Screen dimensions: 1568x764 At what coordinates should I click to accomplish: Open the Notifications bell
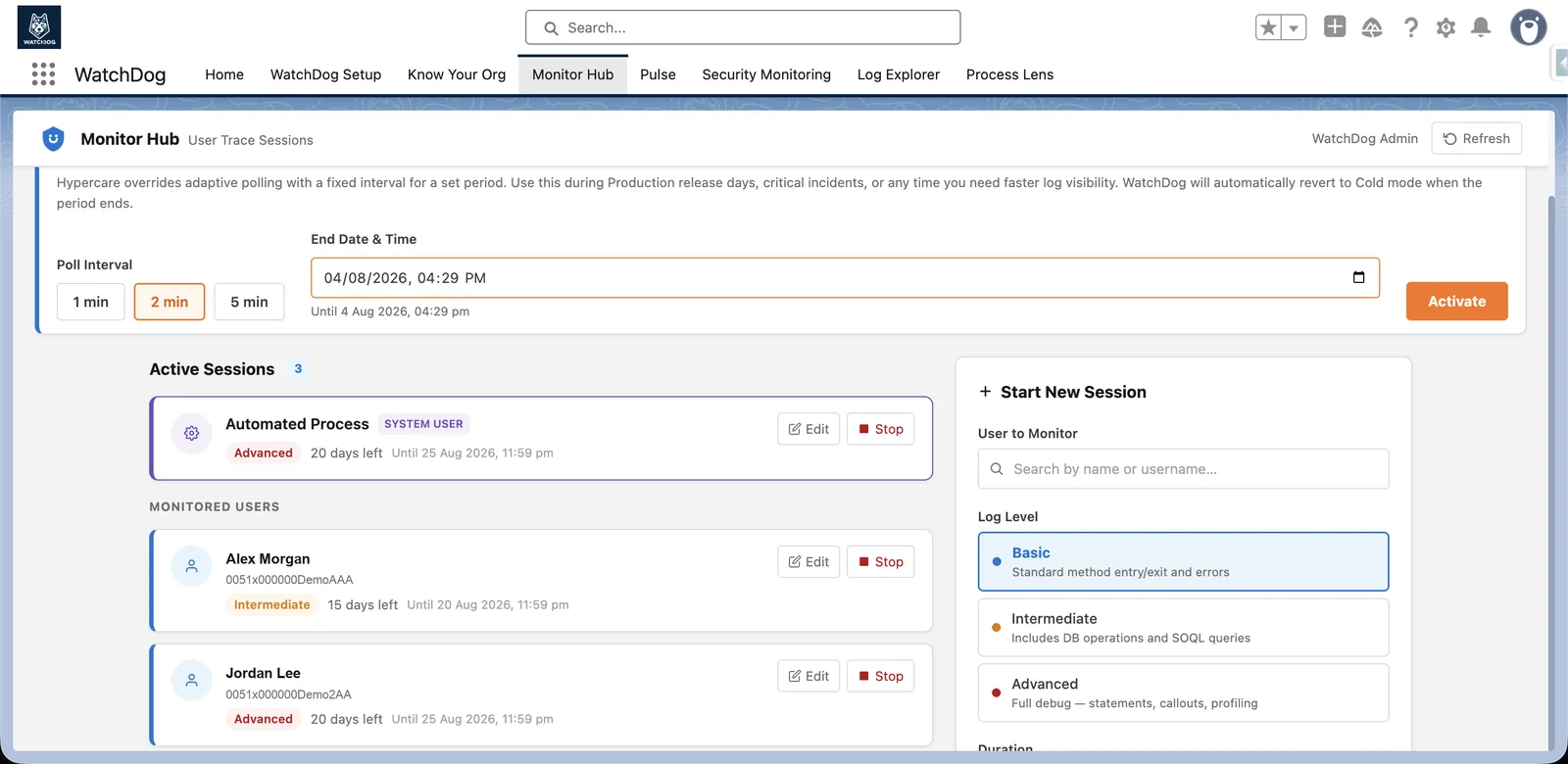tap(1481, 27)
